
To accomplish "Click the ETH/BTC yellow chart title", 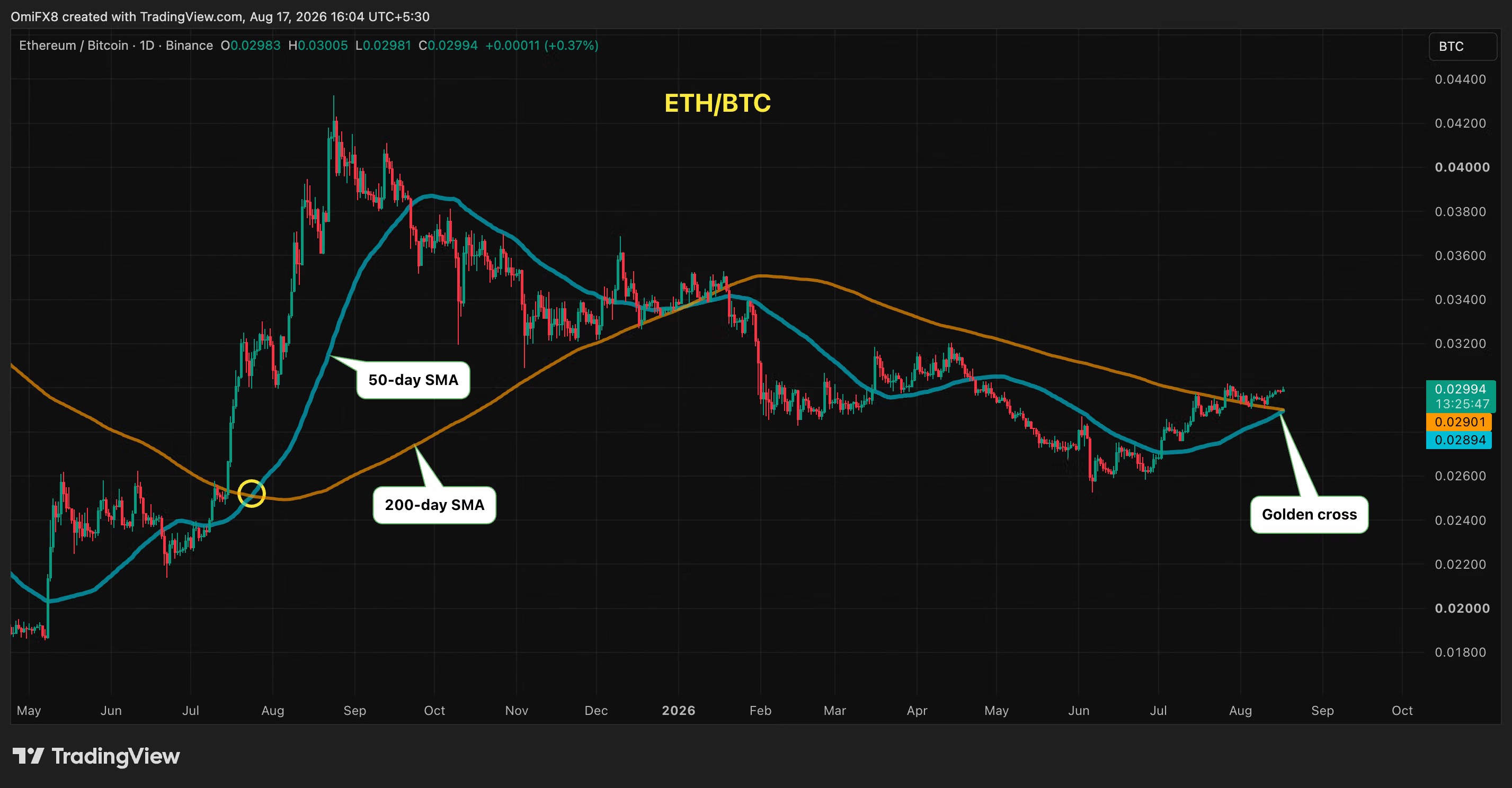I will 717,103.
